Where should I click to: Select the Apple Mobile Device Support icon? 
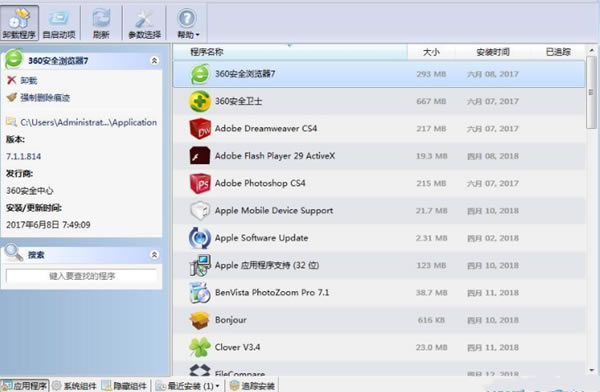[200, 211]
